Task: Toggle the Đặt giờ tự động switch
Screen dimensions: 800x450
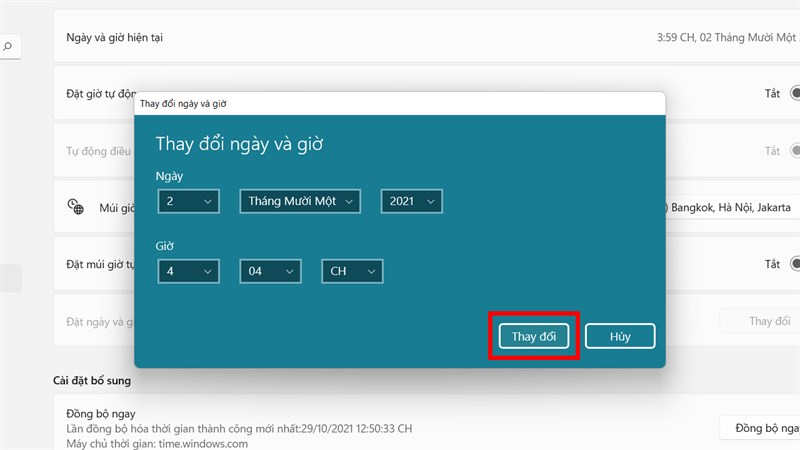Action: point(794,93)
